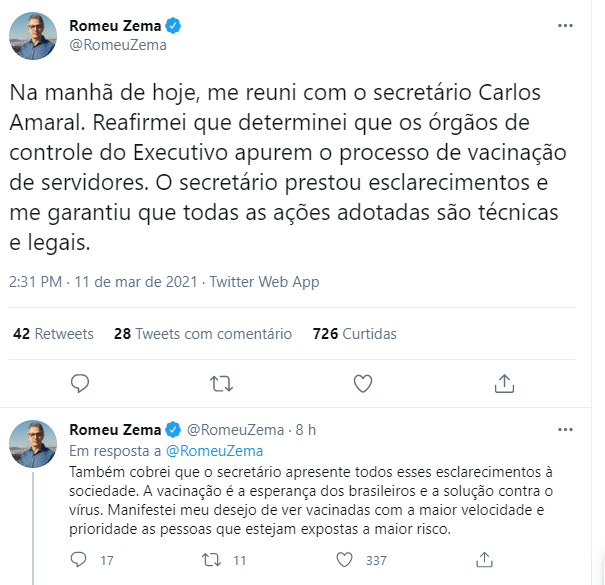
Task: Click Romeu Zema avatar on reply tweet
Action: tap(33, 443)
